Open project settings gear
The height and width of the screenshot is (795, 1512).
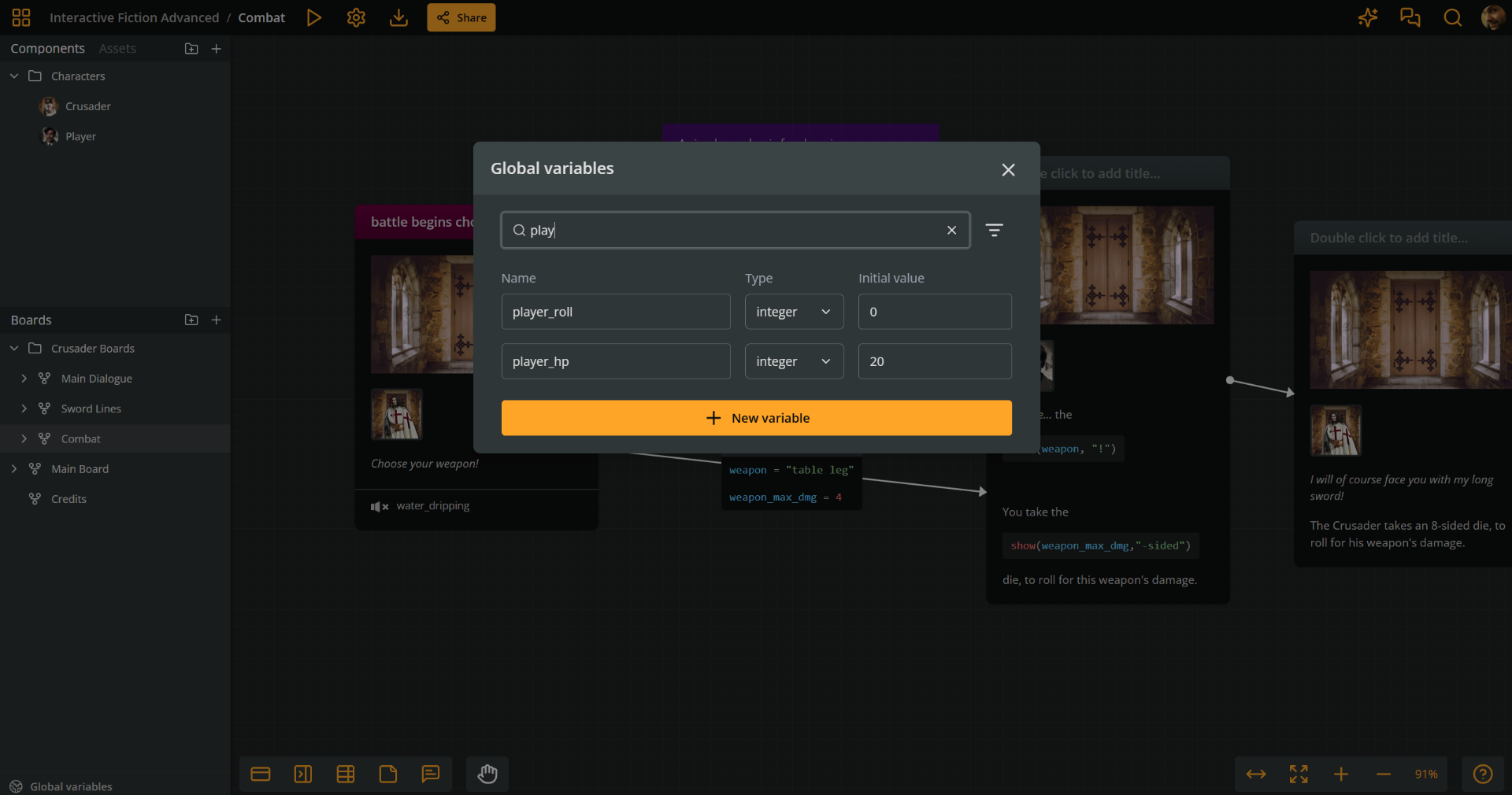tap(356, 17)
